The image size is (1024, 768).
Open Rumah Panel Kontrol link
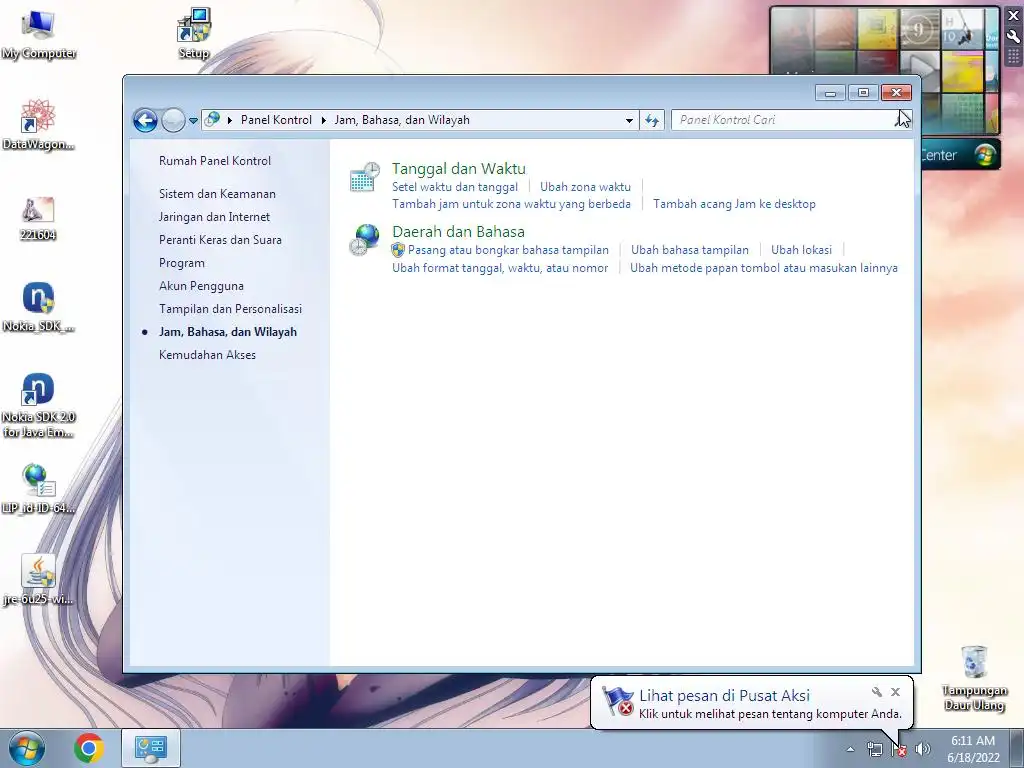coord(215,161)
